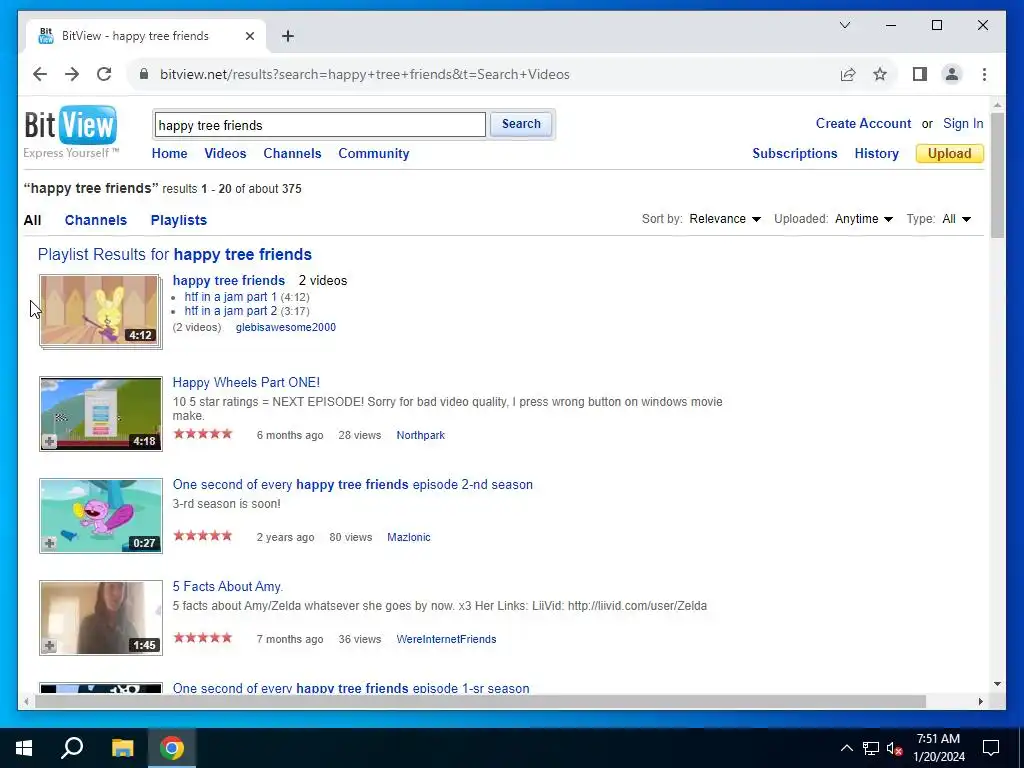Click the happy tree friends search field

[x=320, y=125]
